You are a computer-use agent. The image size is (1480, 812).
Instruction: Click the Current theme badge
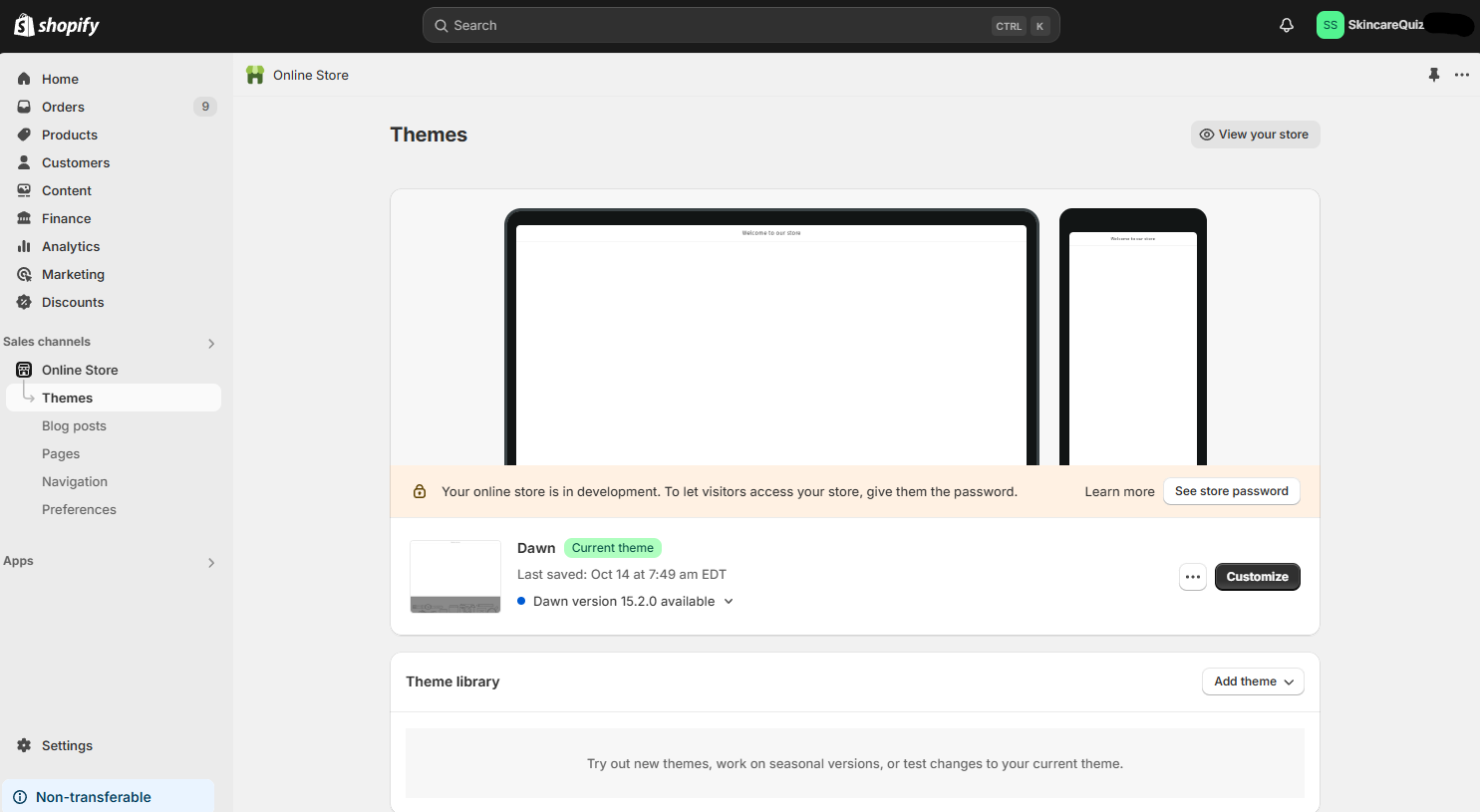[x=613, y=548]
